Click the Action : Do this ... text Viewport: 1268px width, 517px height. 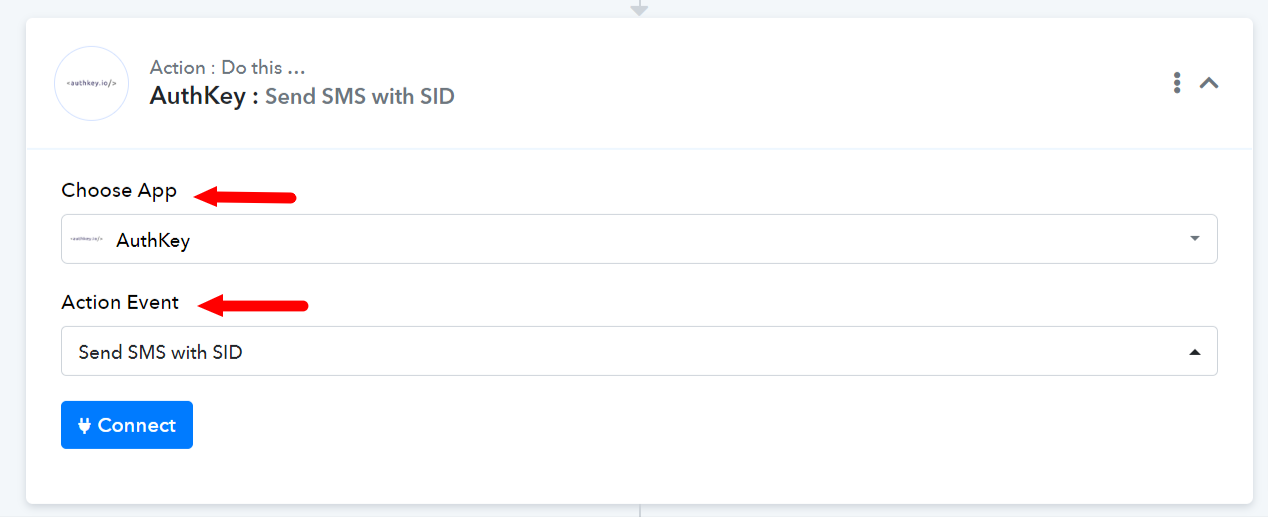point(228,68)
